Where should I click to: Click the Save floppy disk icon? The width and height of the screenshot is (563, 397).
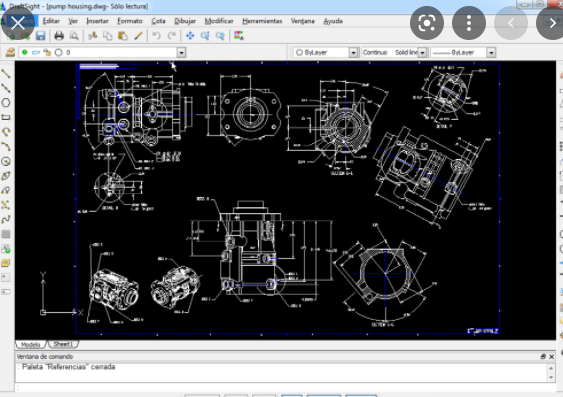(40, 36)
